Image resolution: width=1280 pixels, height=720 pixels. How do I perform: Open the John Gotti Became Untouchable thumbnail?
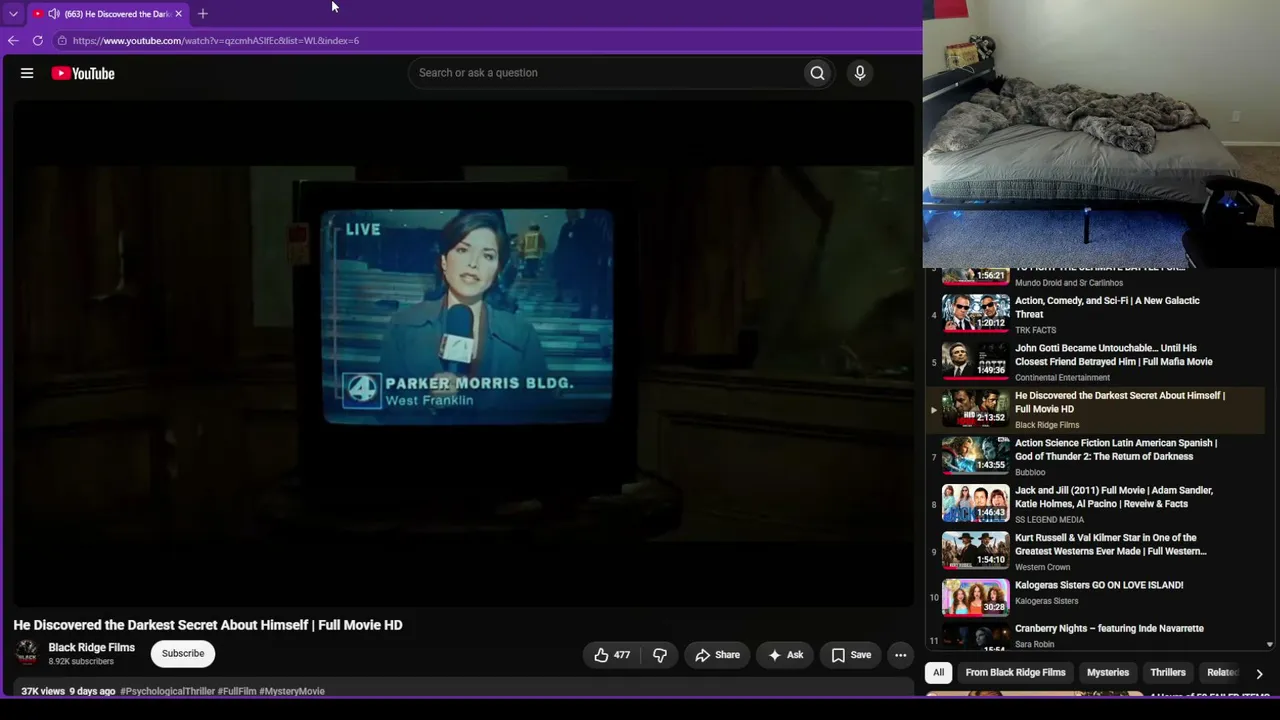pyautogui.click(x=975, y=361)
